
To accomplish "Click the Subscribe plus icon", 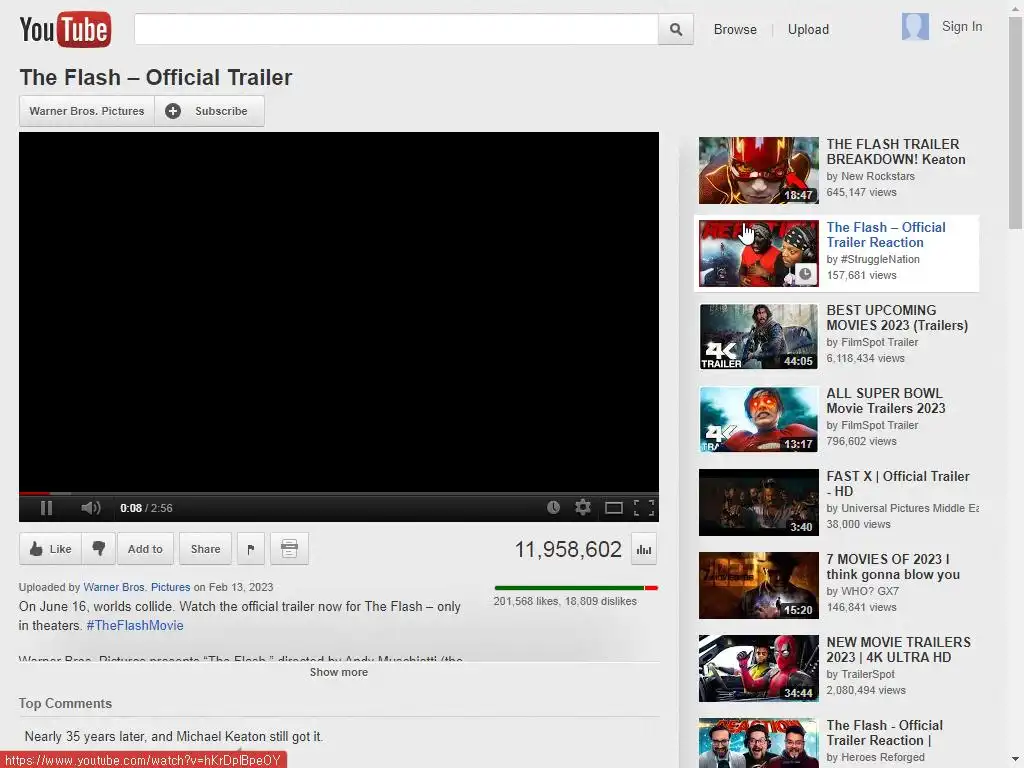I will coord(172,111).
